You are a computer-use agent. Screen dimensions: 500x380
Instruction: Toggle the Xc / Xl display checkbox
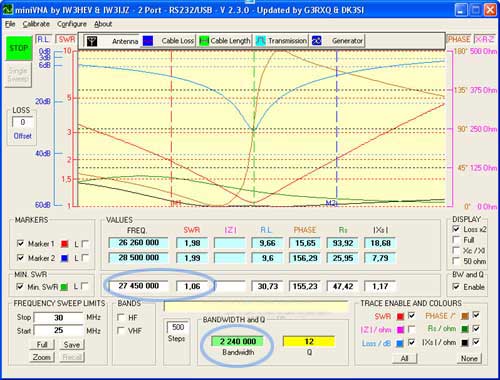point(456,250)
